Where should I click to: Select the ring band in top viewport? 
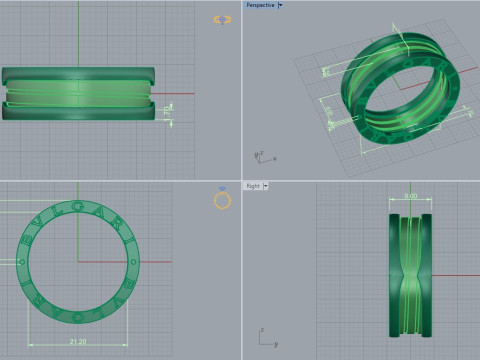point(78,94)
